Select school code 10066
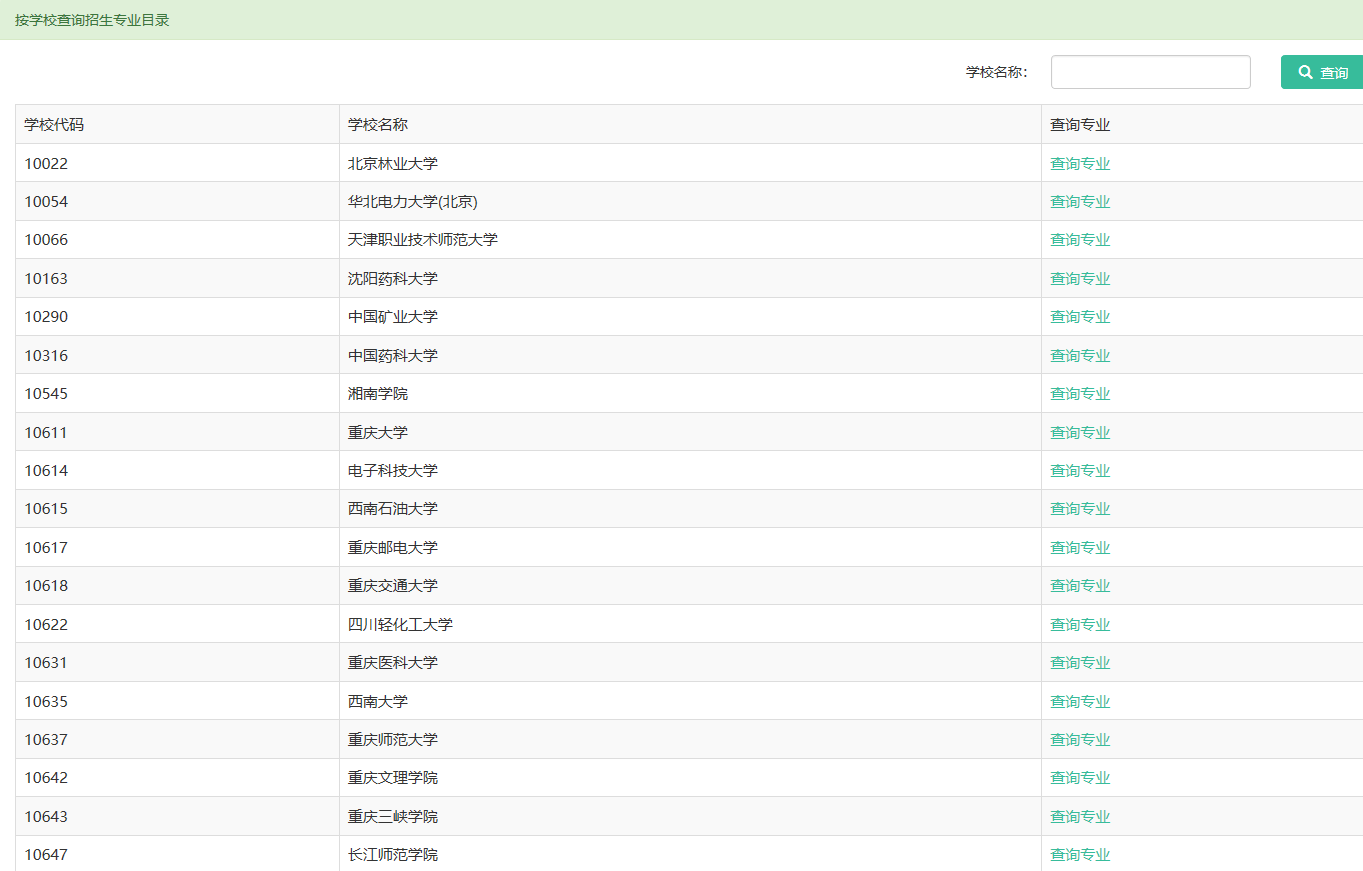The height and width of the screenshot is (871, 1363). tap(46, 240)
